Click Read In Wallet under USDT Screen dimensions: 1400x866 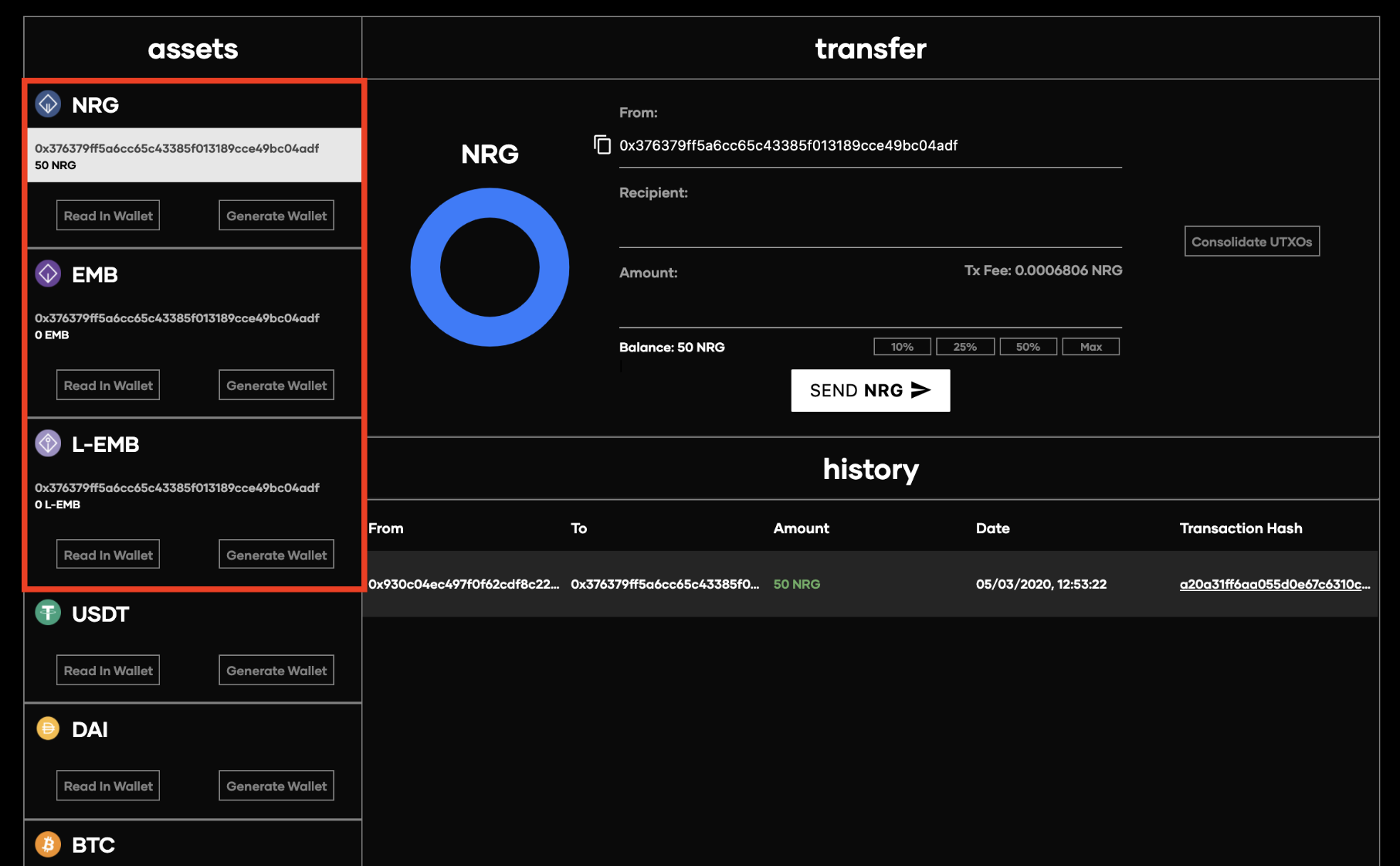tap(108, 671)
